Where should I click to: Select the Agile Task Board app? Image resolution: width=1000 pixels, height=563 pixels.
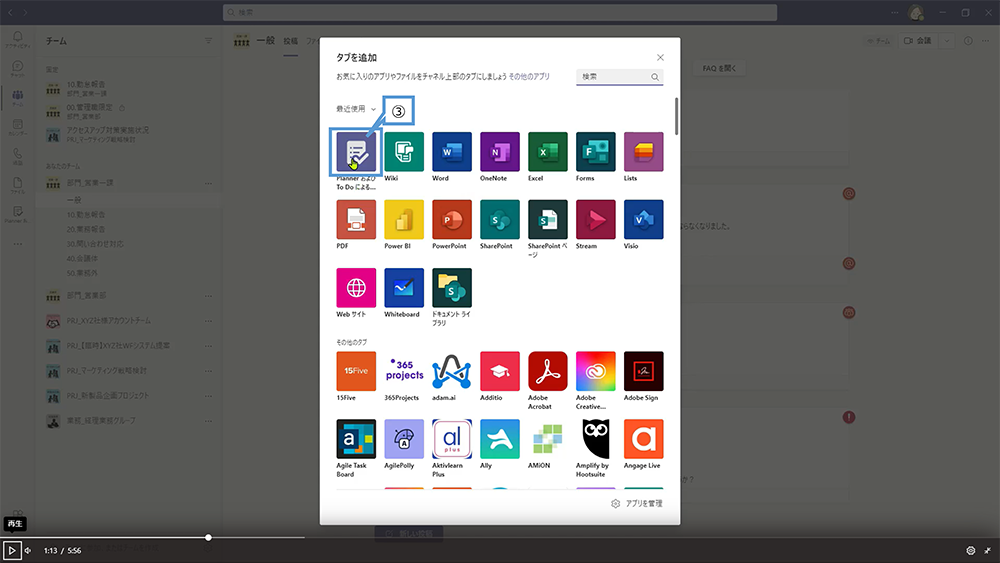[356, 439]
